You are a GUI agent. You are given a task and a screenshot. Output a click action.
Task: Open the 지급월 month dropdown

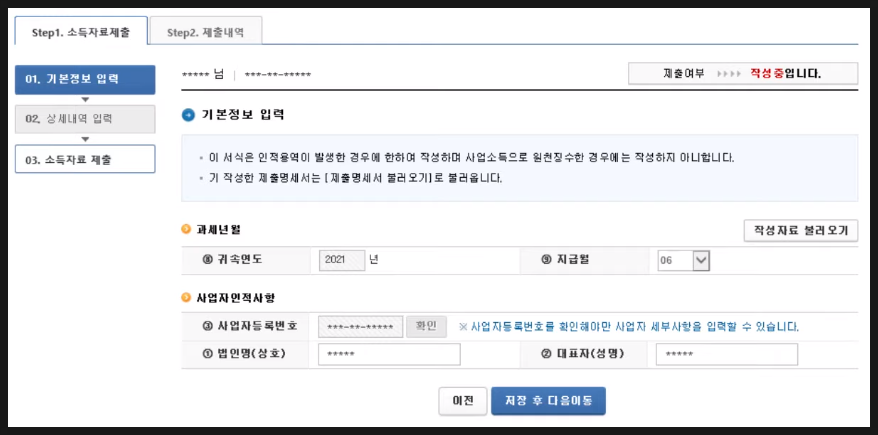700,260
